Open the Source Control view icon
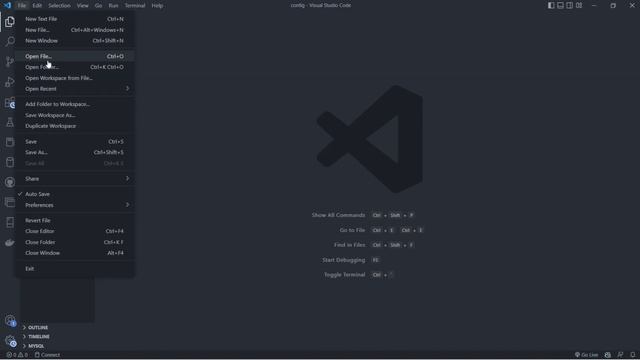 pos(10,62)
